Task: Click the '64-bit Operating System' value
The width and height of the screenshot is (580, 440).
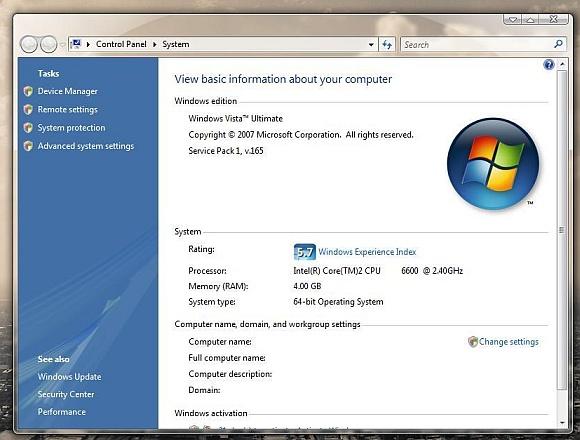Action: (338, 302)
